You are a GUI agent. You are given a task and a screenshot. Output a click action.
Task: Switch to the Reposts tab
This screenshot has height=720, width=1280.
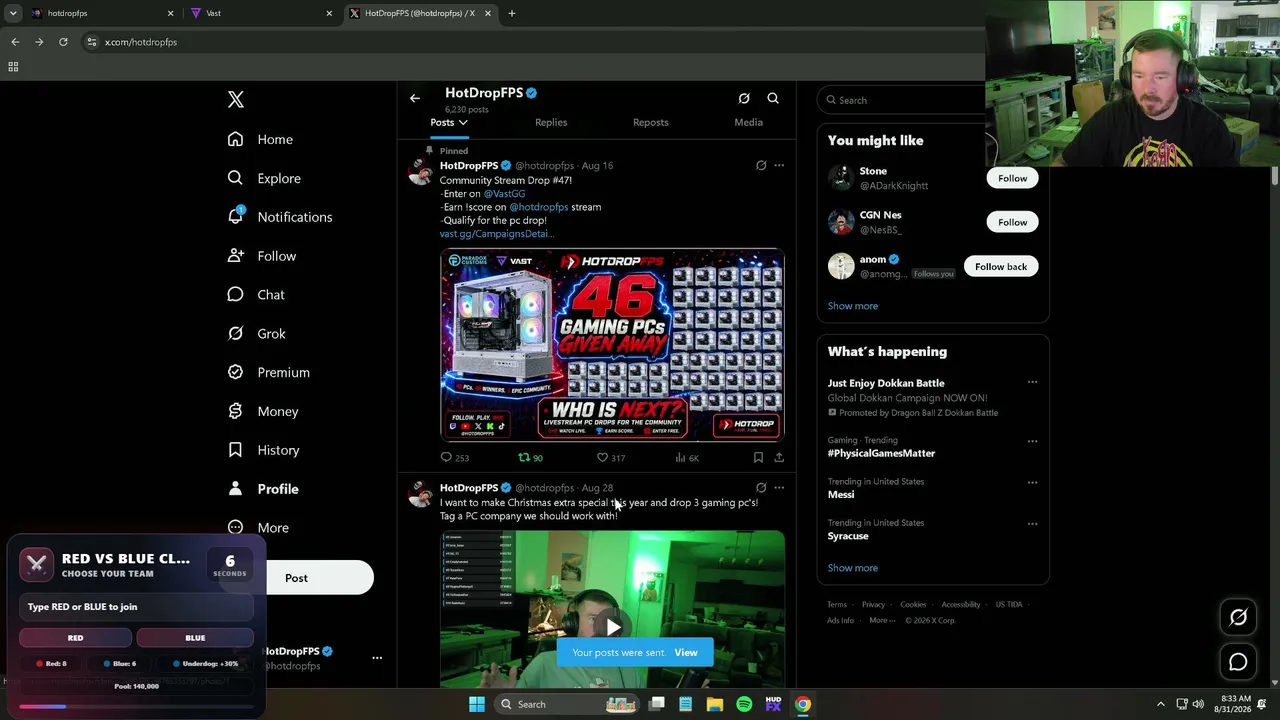pyautogui.click(x=651, y=122)
